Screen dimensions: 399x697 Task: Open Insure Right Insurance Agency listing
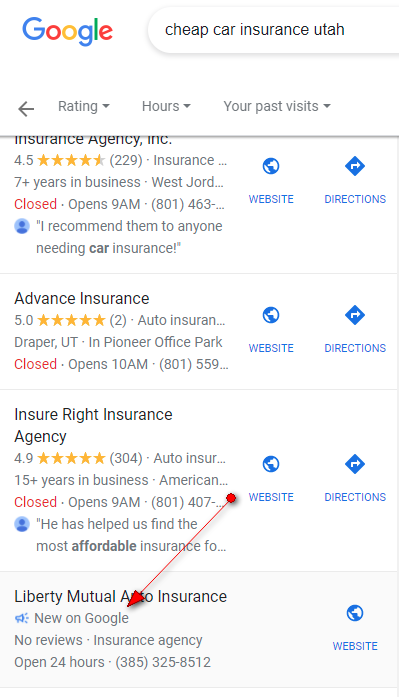tap(93, 425)
